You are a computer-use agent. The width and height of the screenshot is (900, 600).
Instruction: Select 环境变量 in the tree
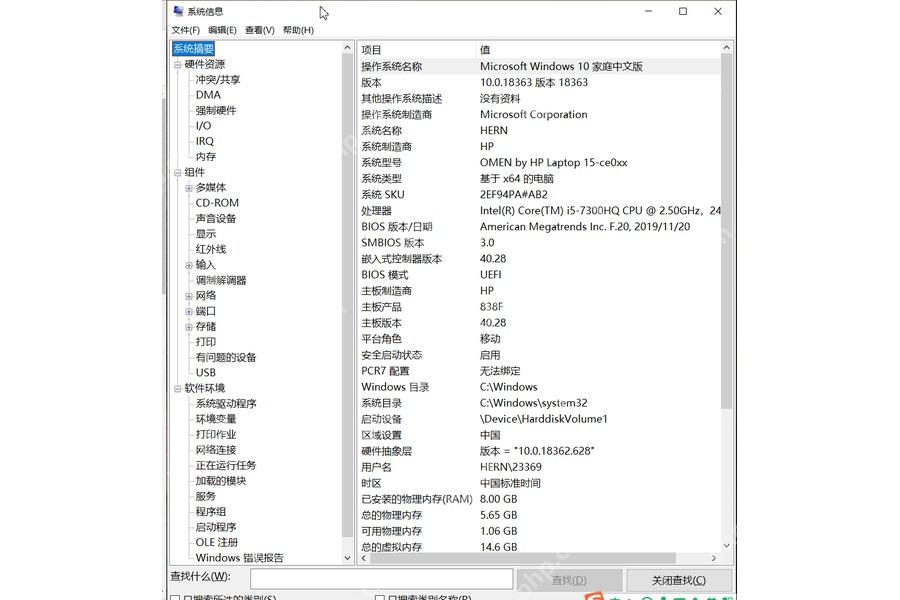pos(216,419)
